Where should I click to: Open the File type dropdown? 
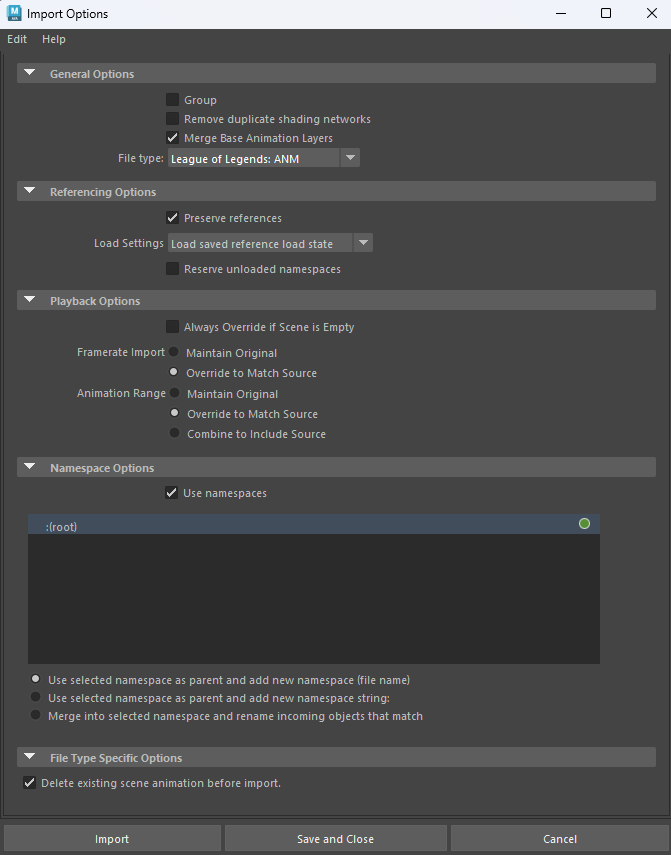264,158
